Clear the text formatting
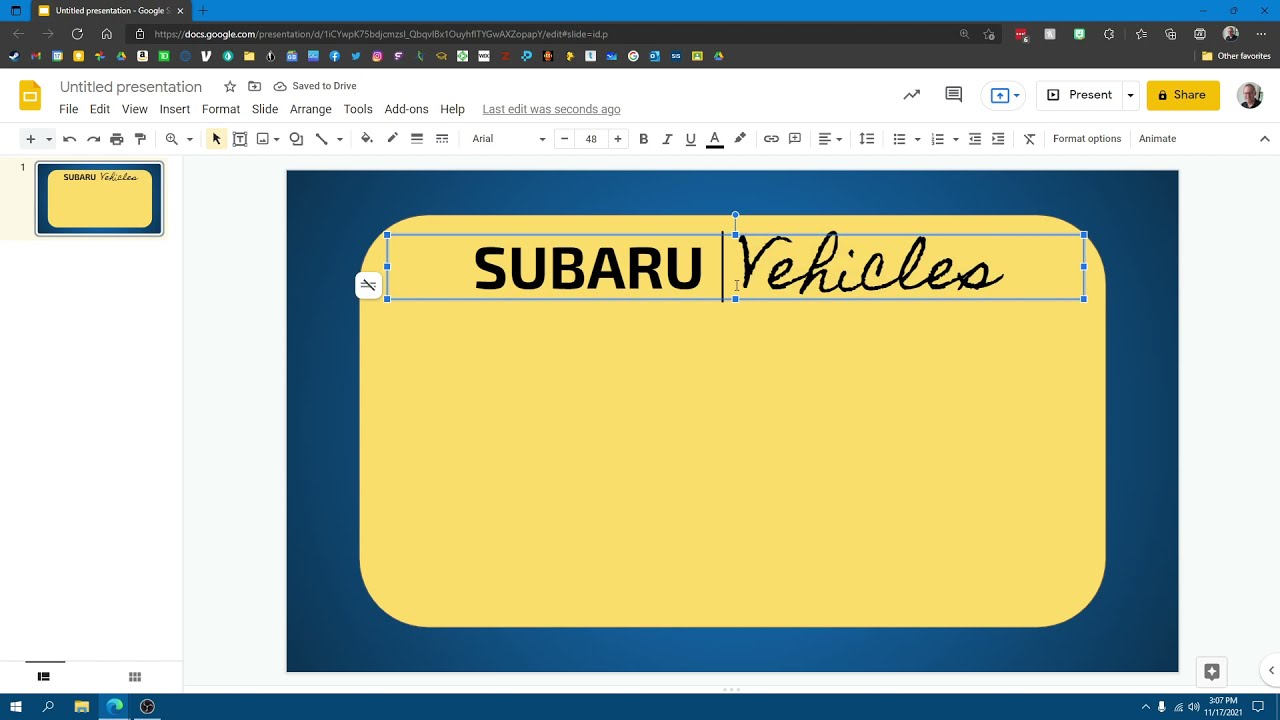 tap(1029, 139)
